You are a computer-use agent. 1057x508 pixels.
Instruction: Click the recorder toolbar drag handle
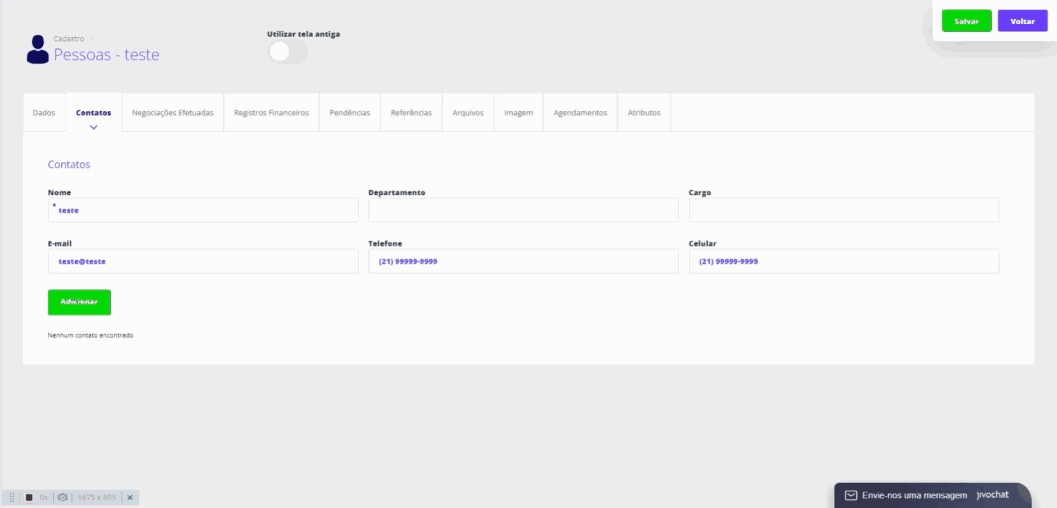pyautogui.click(x=11, y=497)
